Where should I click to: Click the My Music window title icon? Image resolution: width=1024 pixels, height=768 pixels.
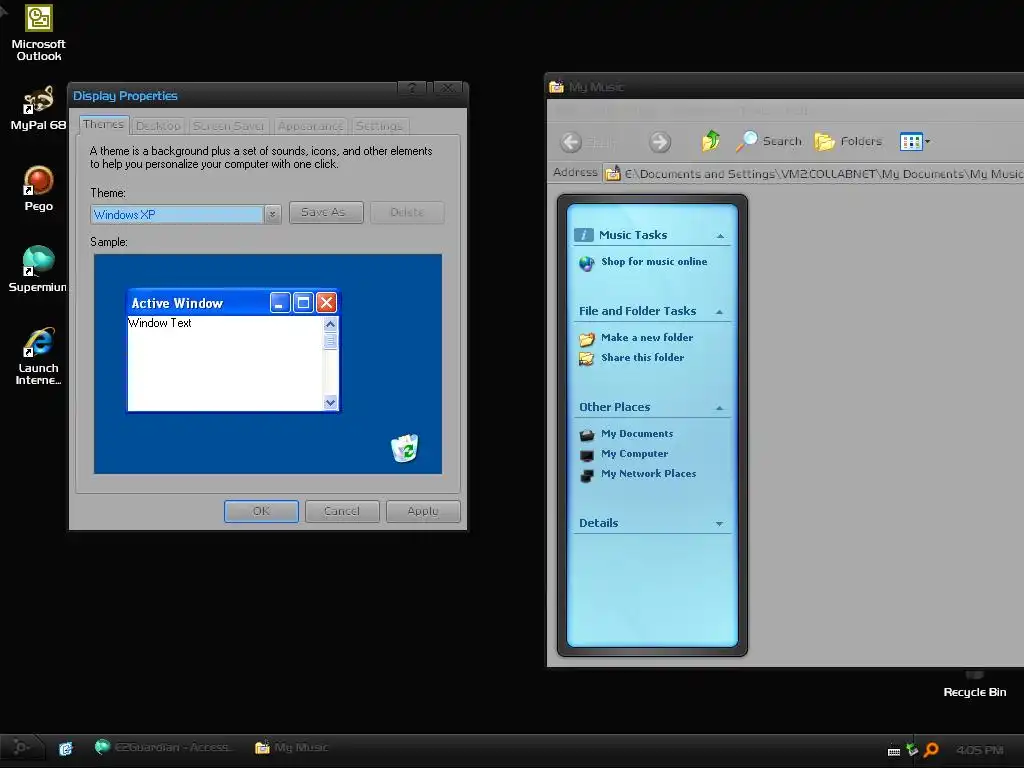tap(556, 87)
